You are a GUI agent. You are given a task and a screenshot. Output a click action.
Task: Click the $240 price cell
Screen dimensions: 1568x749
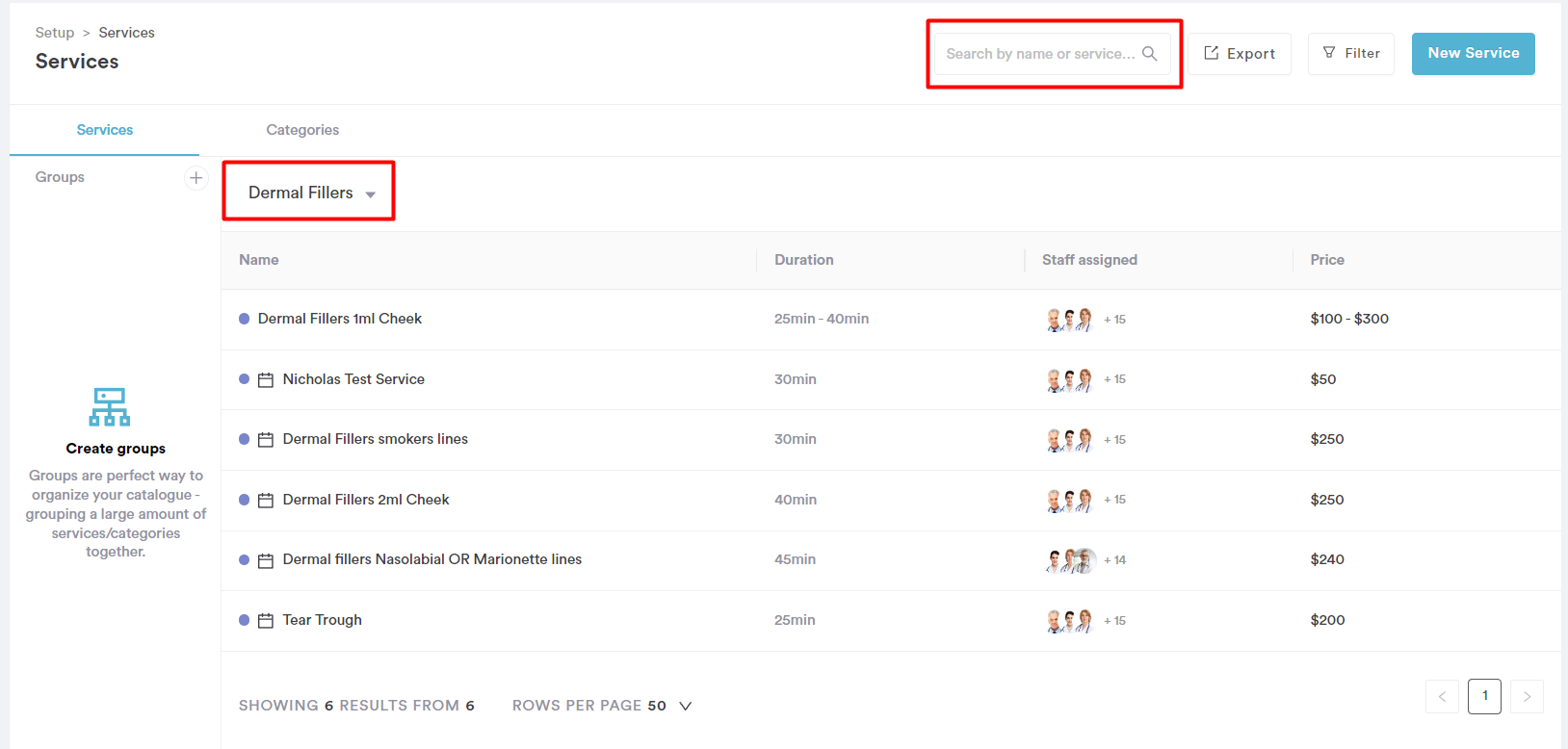point(1327,559)
